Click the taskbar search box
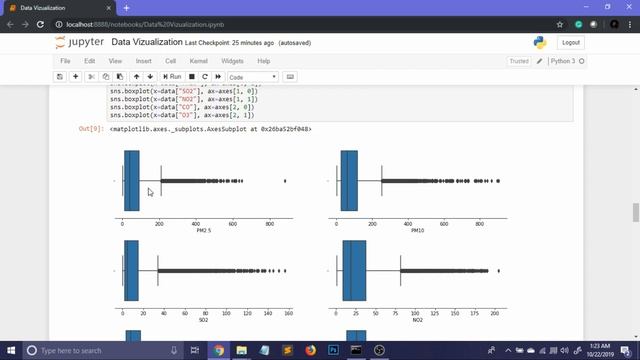Image resolution: width=640 pixels, height=360 pixels. (103, 350)
